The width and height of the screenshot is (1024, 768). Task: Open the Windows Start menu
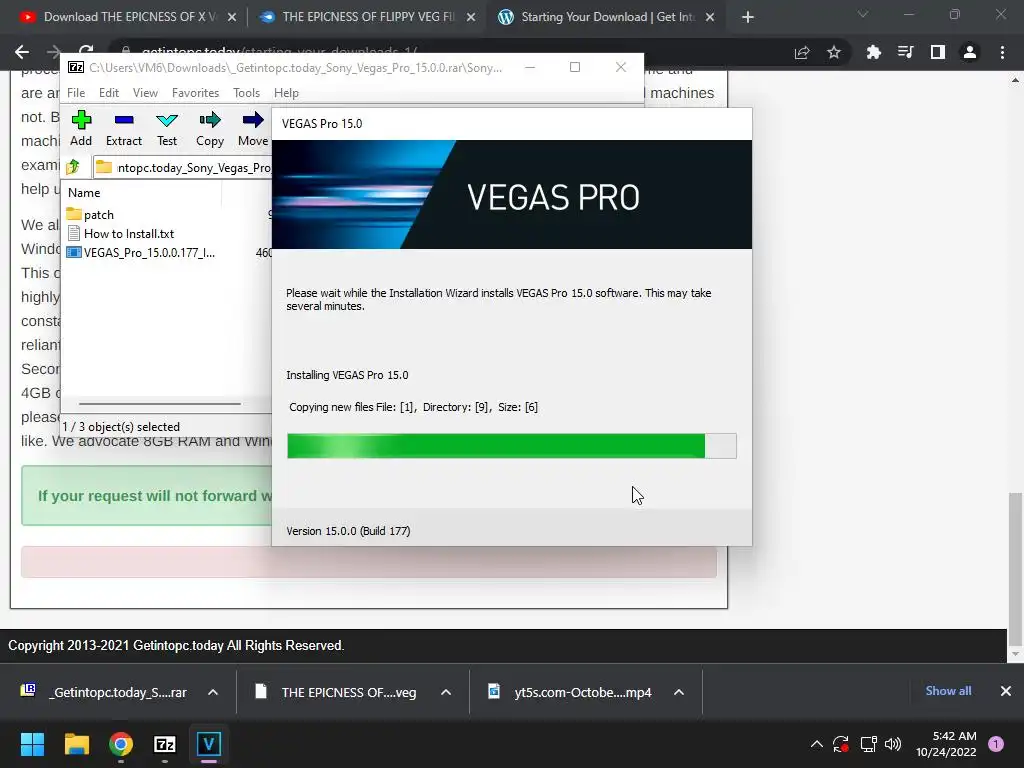(x=33, y=744)
